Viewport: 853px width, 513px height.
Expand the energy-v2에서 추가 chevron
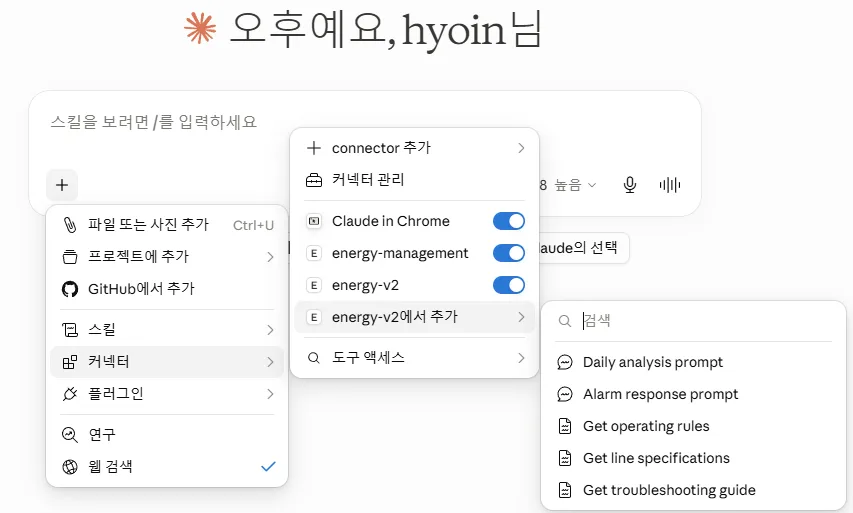521,317
